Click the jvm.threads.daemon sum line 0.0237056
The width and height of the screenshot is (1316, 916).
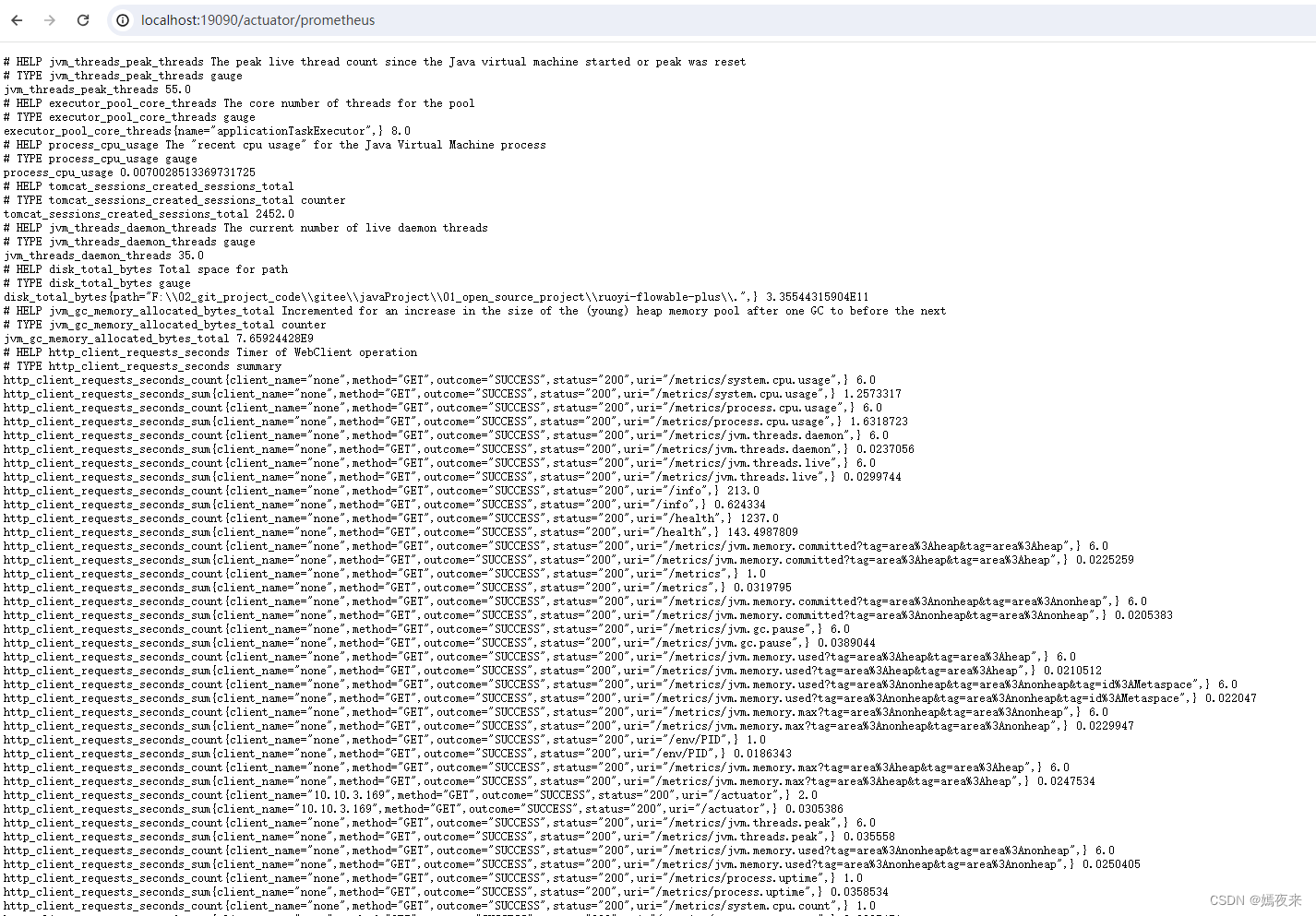tap(460, 449)
